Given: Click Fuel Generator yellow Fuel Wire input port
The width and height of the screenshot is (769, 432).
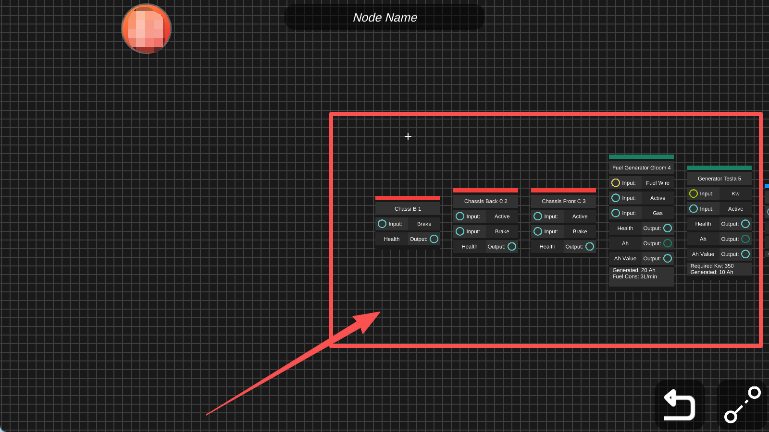Looking at the screenshot, I should [616, 183].
